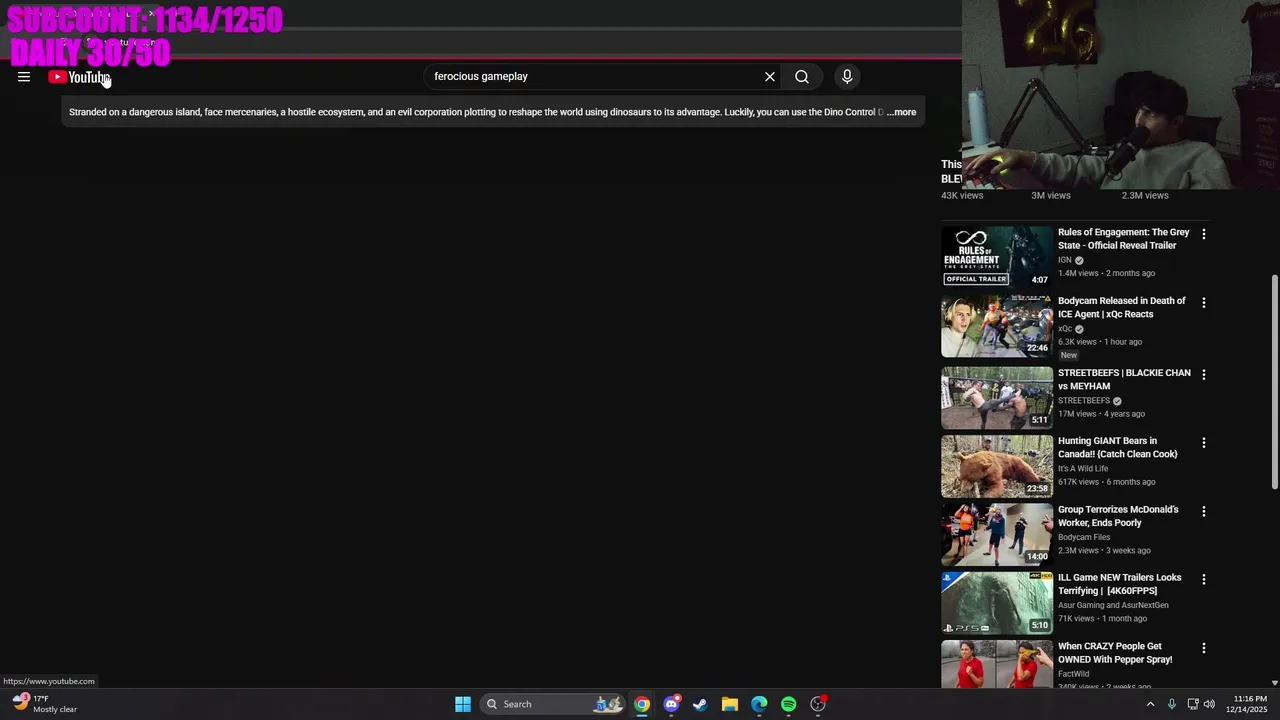Screen dimensions: 1280x720
Task: Expand the description with '...more'
Action: (x=901, y=112)
